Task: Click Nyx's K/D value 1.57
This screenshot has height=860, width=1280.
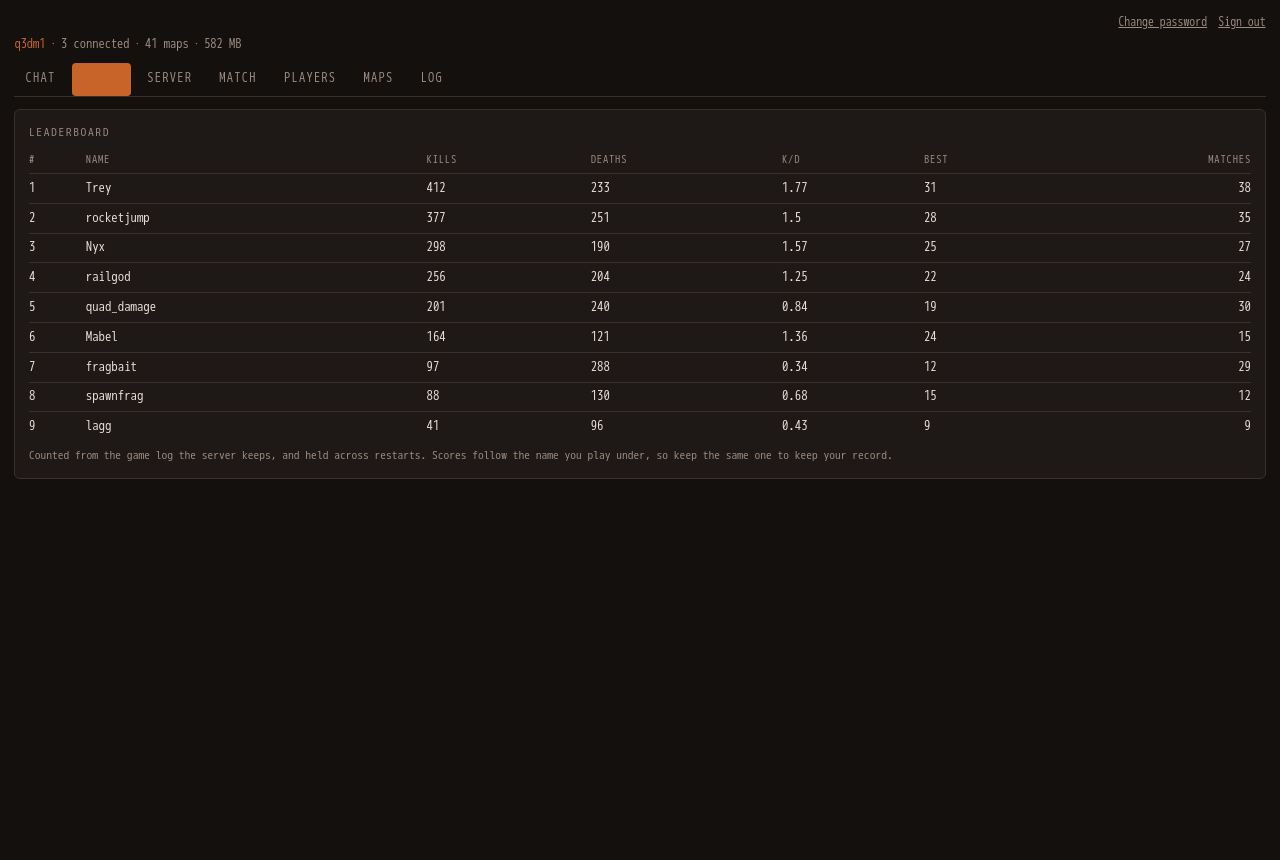Action: pyautogui.click(x=794, y=247)
